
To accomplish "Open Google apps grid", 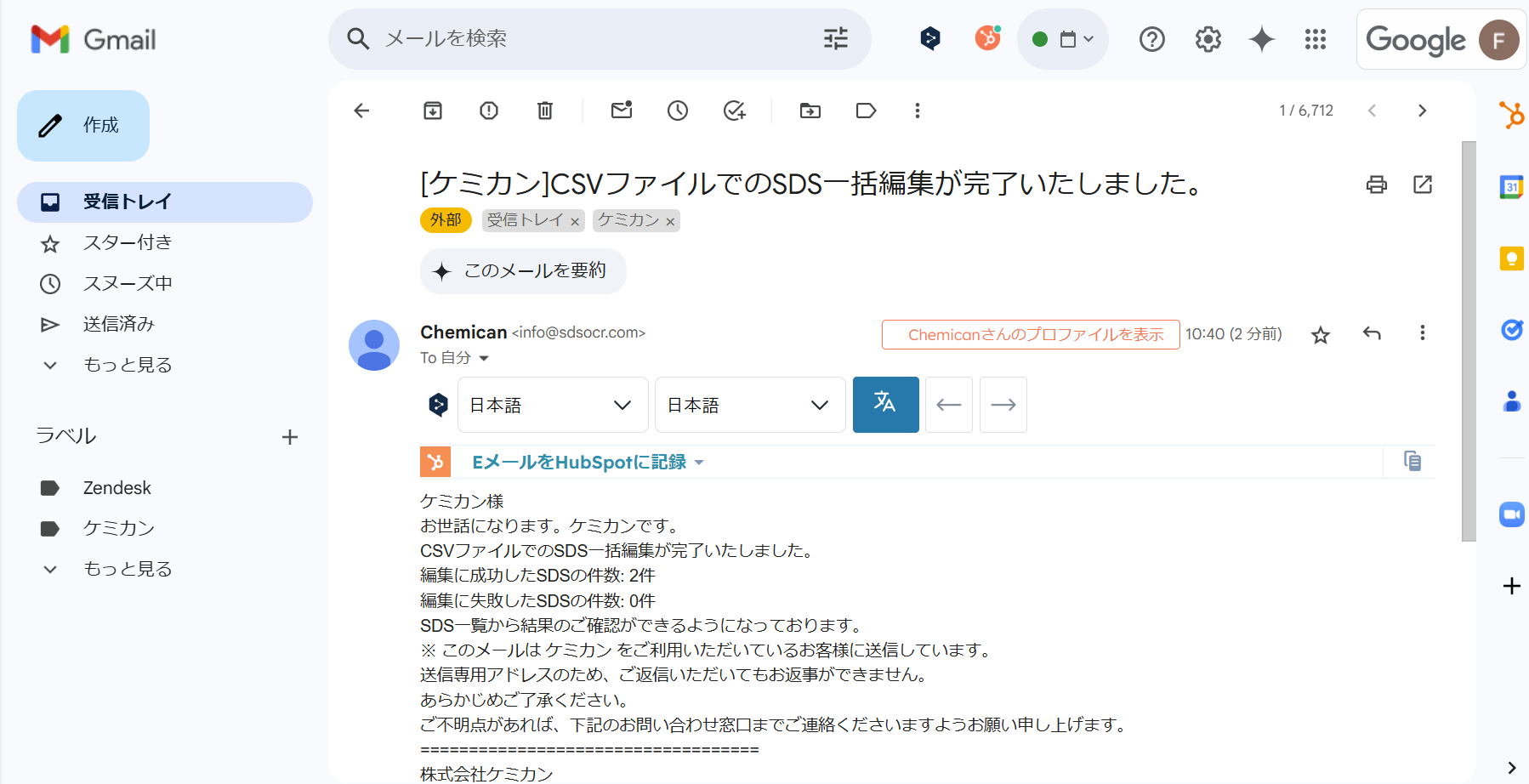I will 1316,39.
